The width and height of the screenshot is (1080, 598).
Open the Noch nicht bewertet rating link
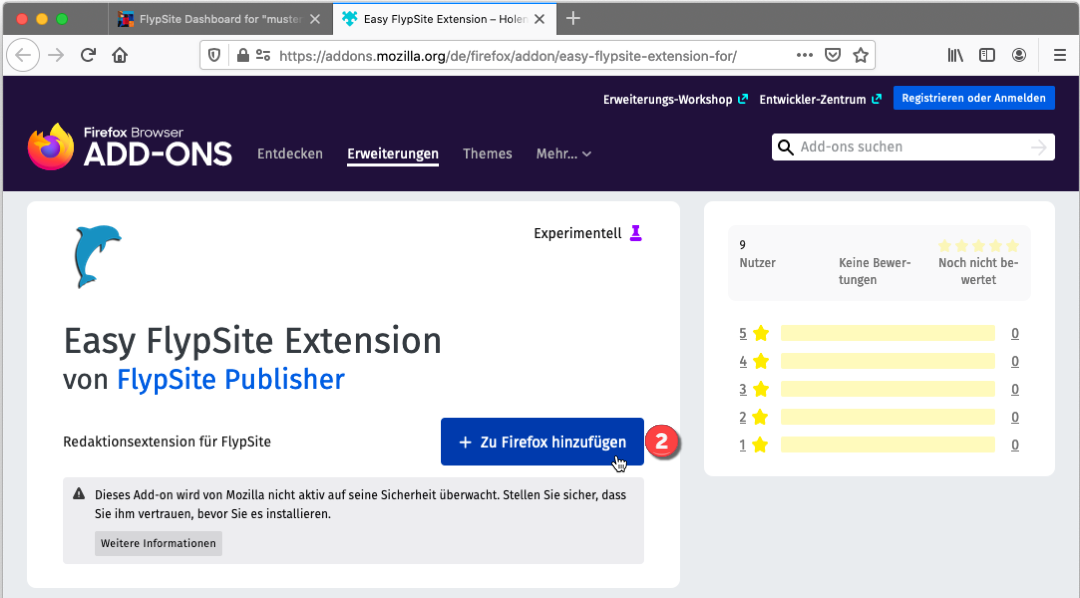click(x=978, y=271)
